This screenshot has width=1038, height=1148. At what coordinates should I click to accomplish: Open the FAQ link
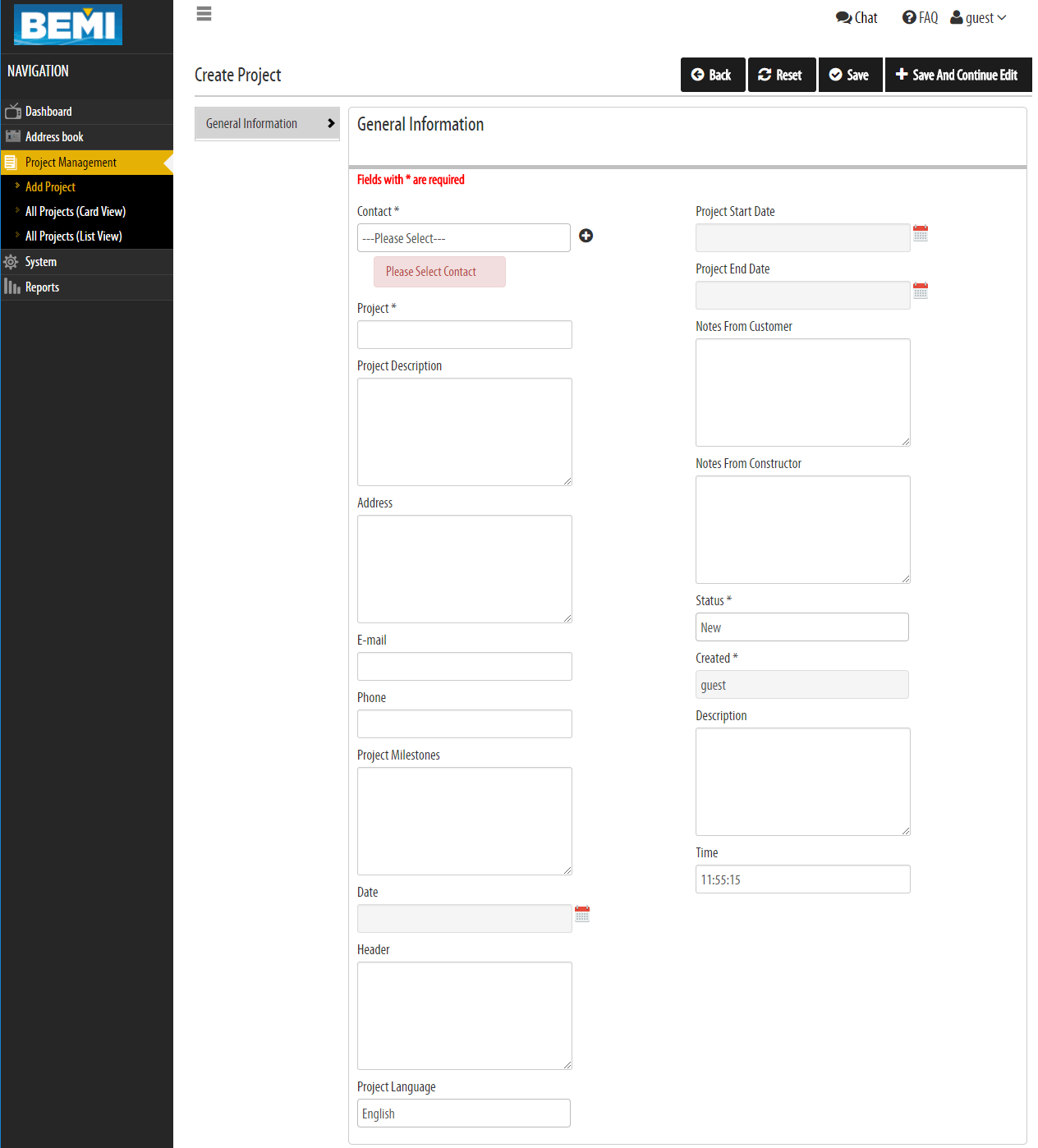point(920,17)
